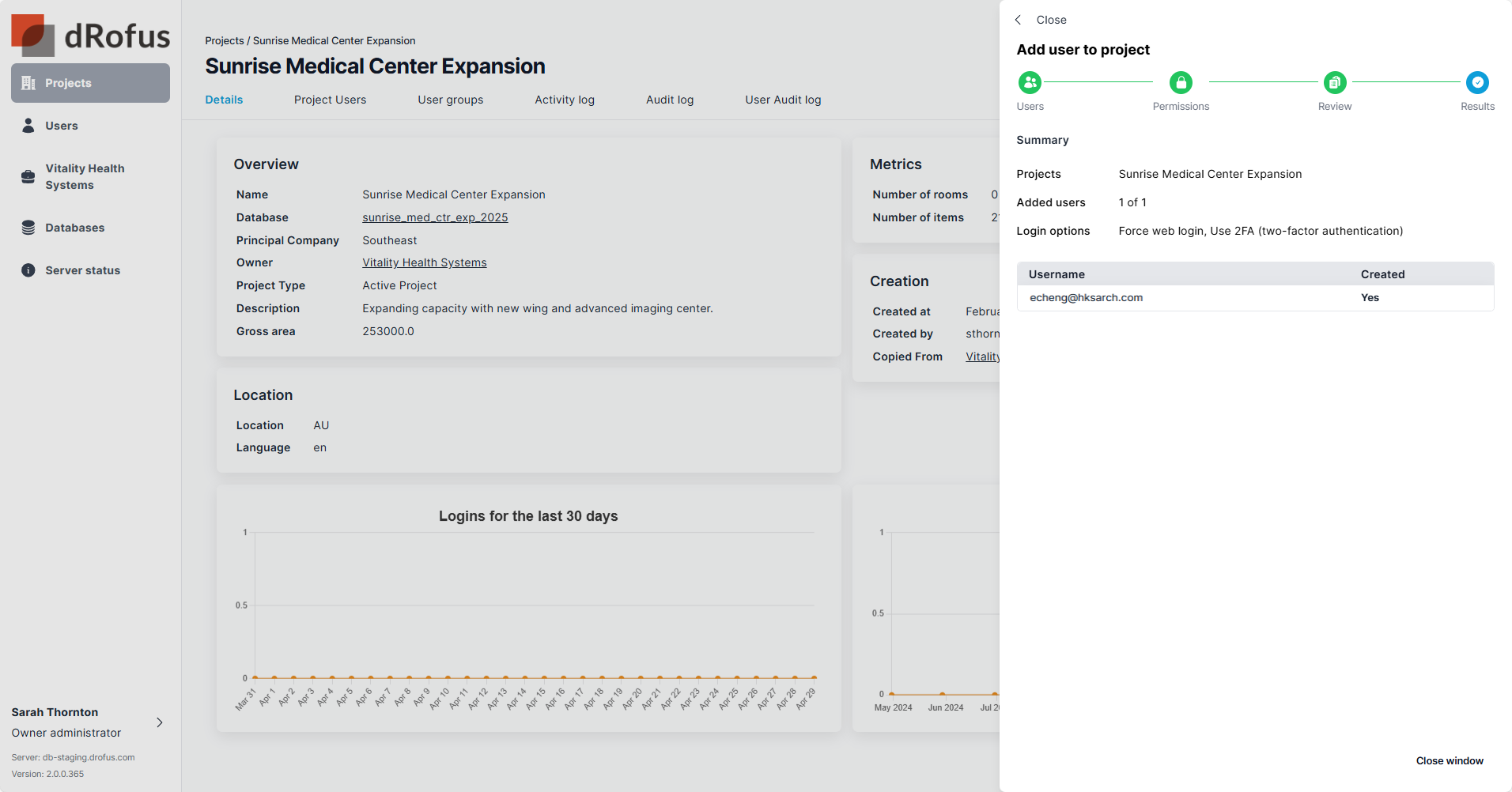Viewport: 1512px width, 792px height.
Task: Click the back chevron beside Close
Action: point(1019,20)
